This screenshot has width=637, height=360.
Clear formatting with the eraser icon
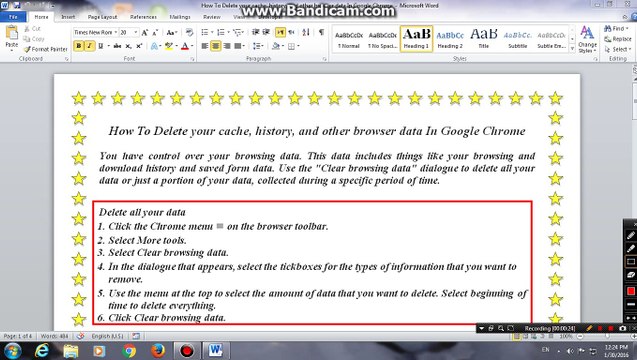coord(189,33)
